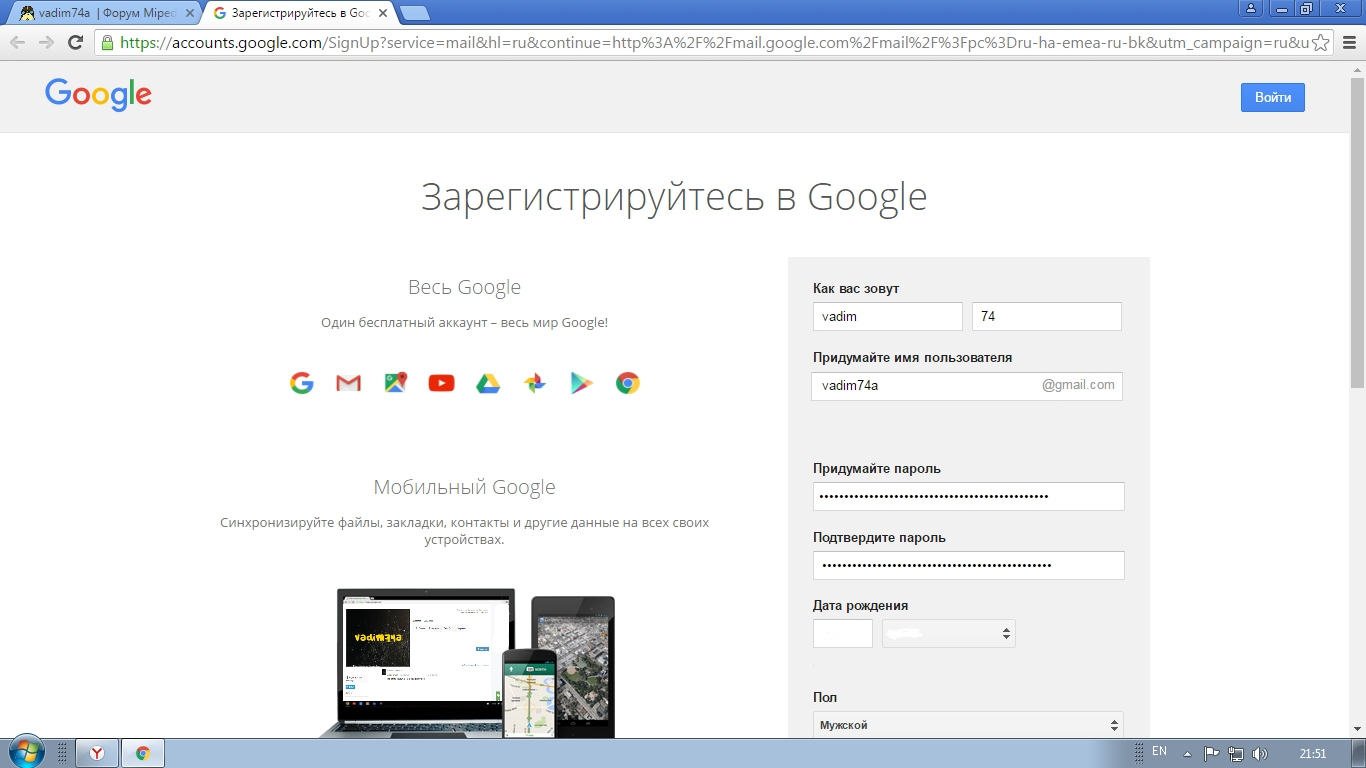Click the Дата рождения label
The width and height of the screenshot is (1366, 768).
pos(860,605)
